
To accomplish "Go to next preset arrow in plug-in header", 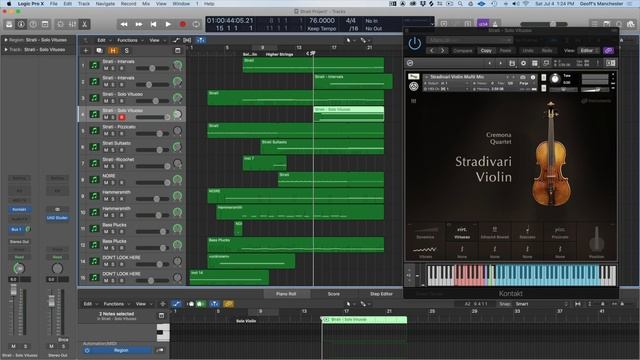I will tap(442, 51).
